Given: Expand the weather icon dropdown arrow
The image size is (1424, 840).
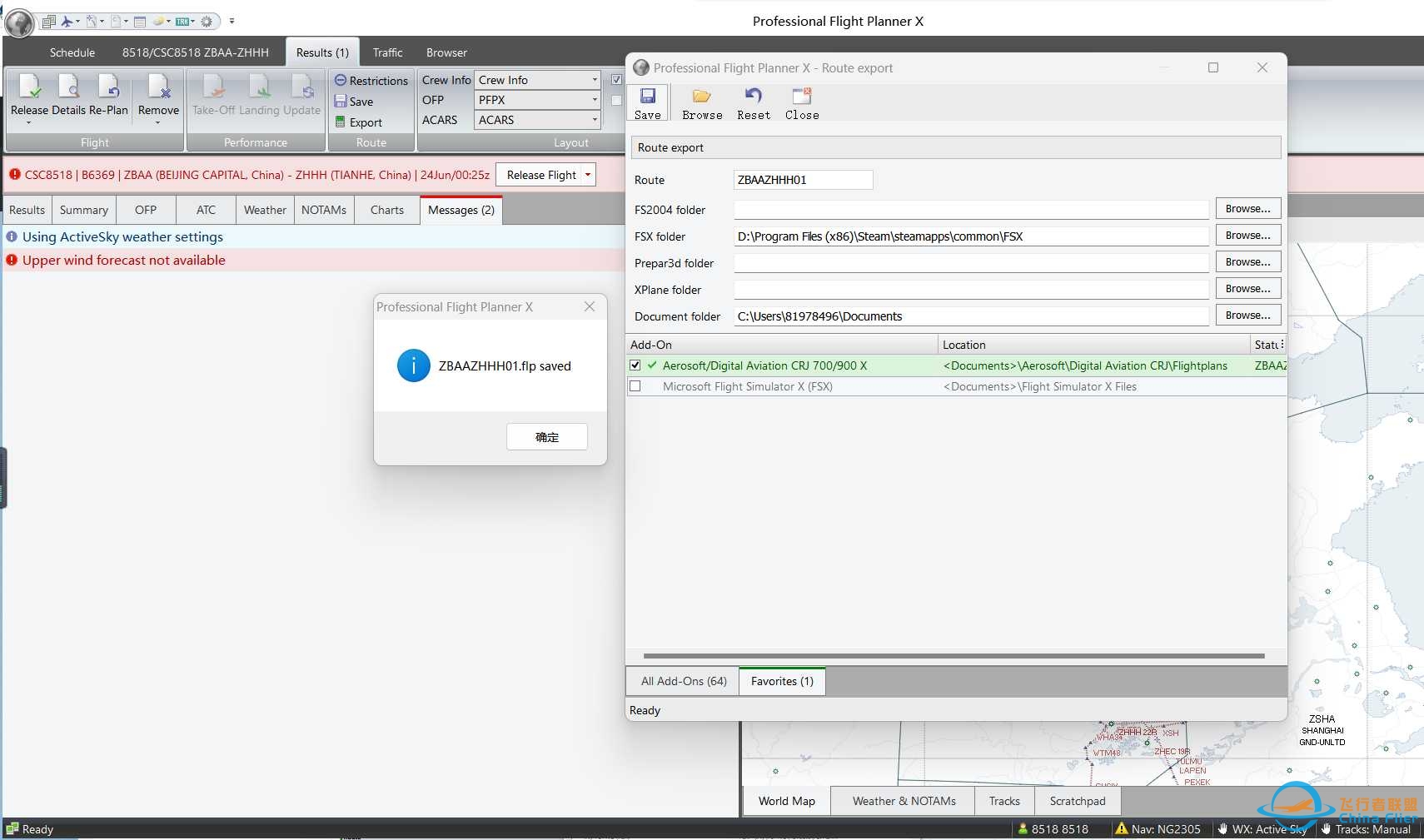Looking at the screenshot, I should [168, 22].
